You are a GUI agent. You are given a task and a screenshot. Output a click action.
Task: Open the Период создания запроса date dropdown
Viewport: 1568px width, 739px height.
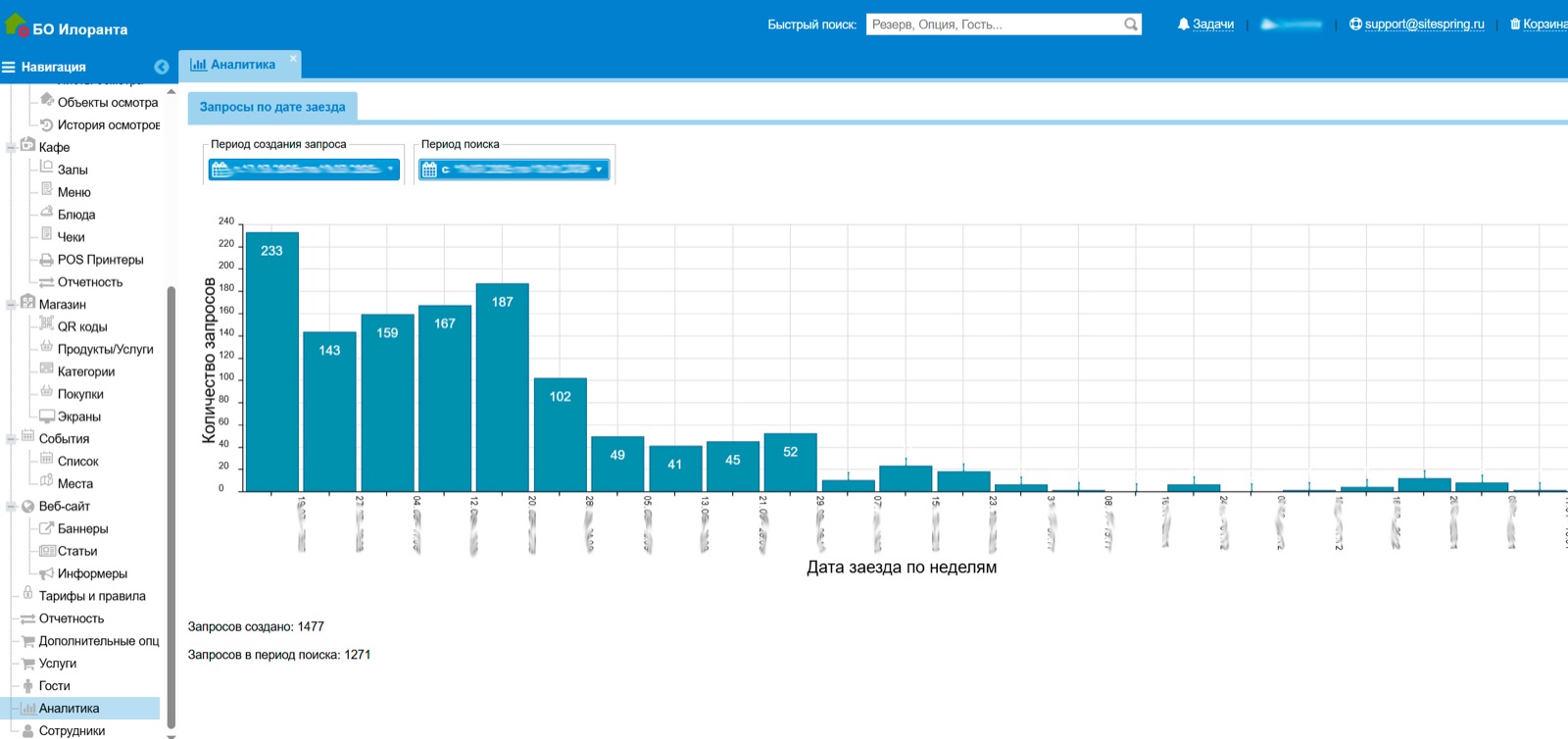[304, 170]
